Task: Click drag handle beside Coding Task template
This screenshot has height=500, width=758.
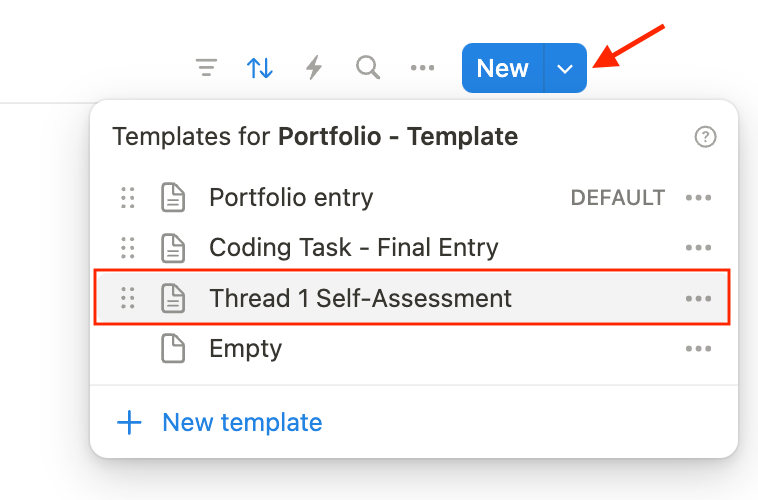Action: [128, 248]
